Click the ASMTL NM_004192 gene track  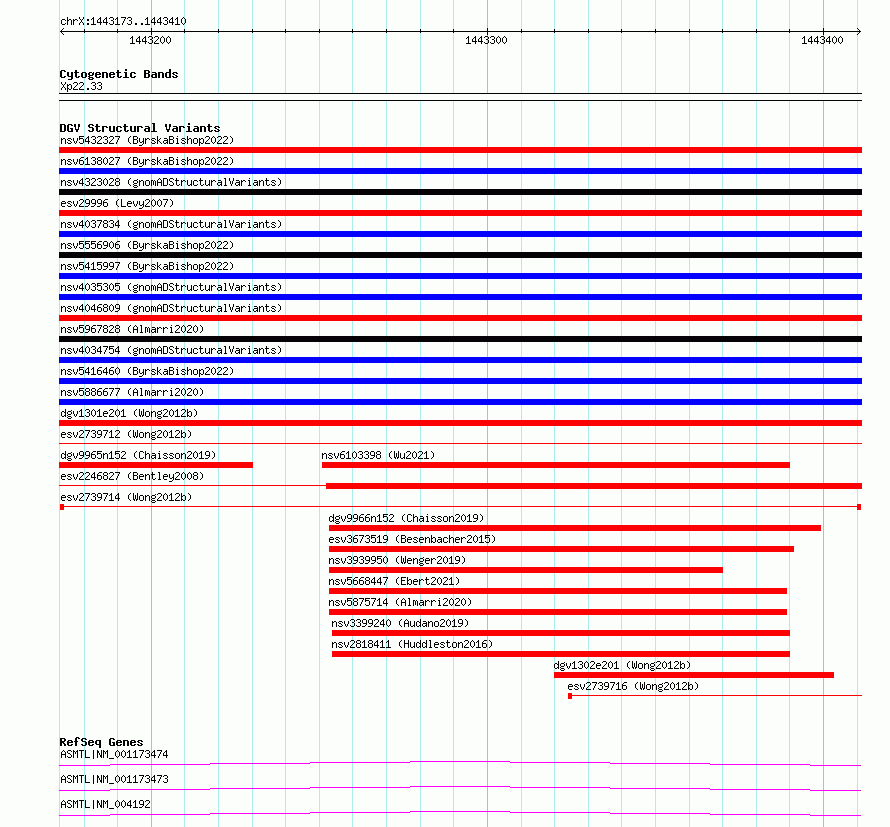coord(460,815)
